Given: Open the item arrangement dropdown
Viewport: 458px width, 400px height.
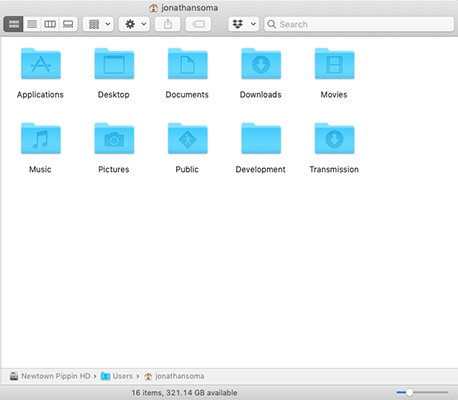Looking at the screenshot, I should pyautogui.click(x=98, y=24).
